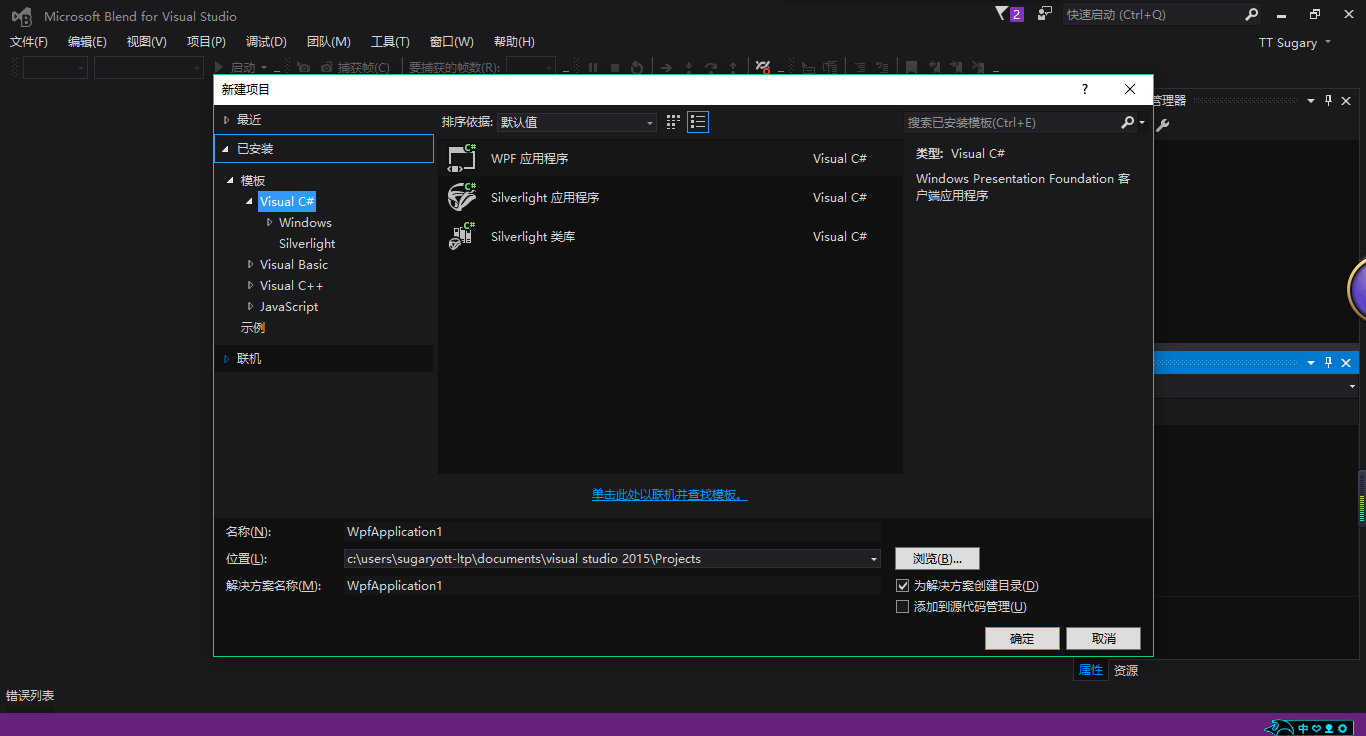Viewport: 1366px width, 736px height.
Task: Open the 团队(M) menu
Action: (x=329, y=41)
